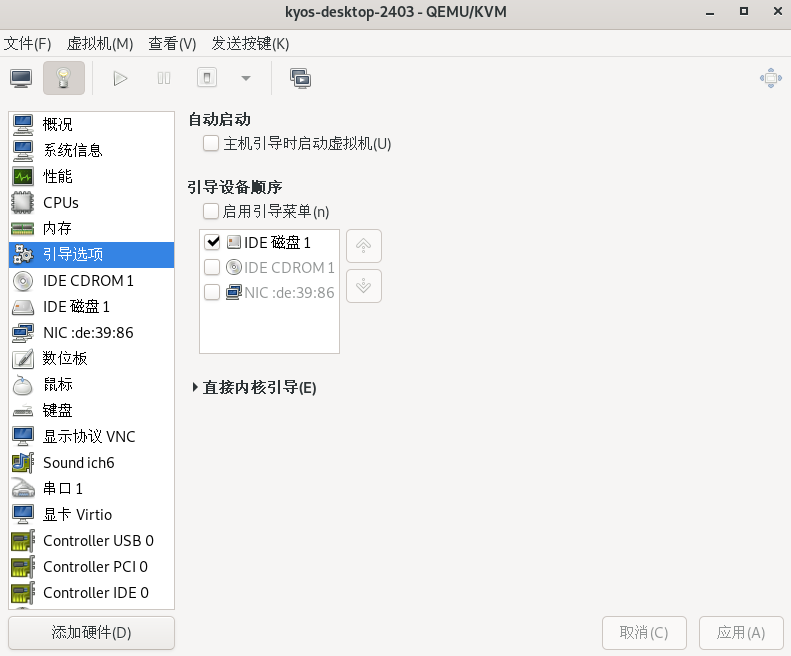
Task: Open 键盘 keyboard device entry
Action: pos(92,410)
